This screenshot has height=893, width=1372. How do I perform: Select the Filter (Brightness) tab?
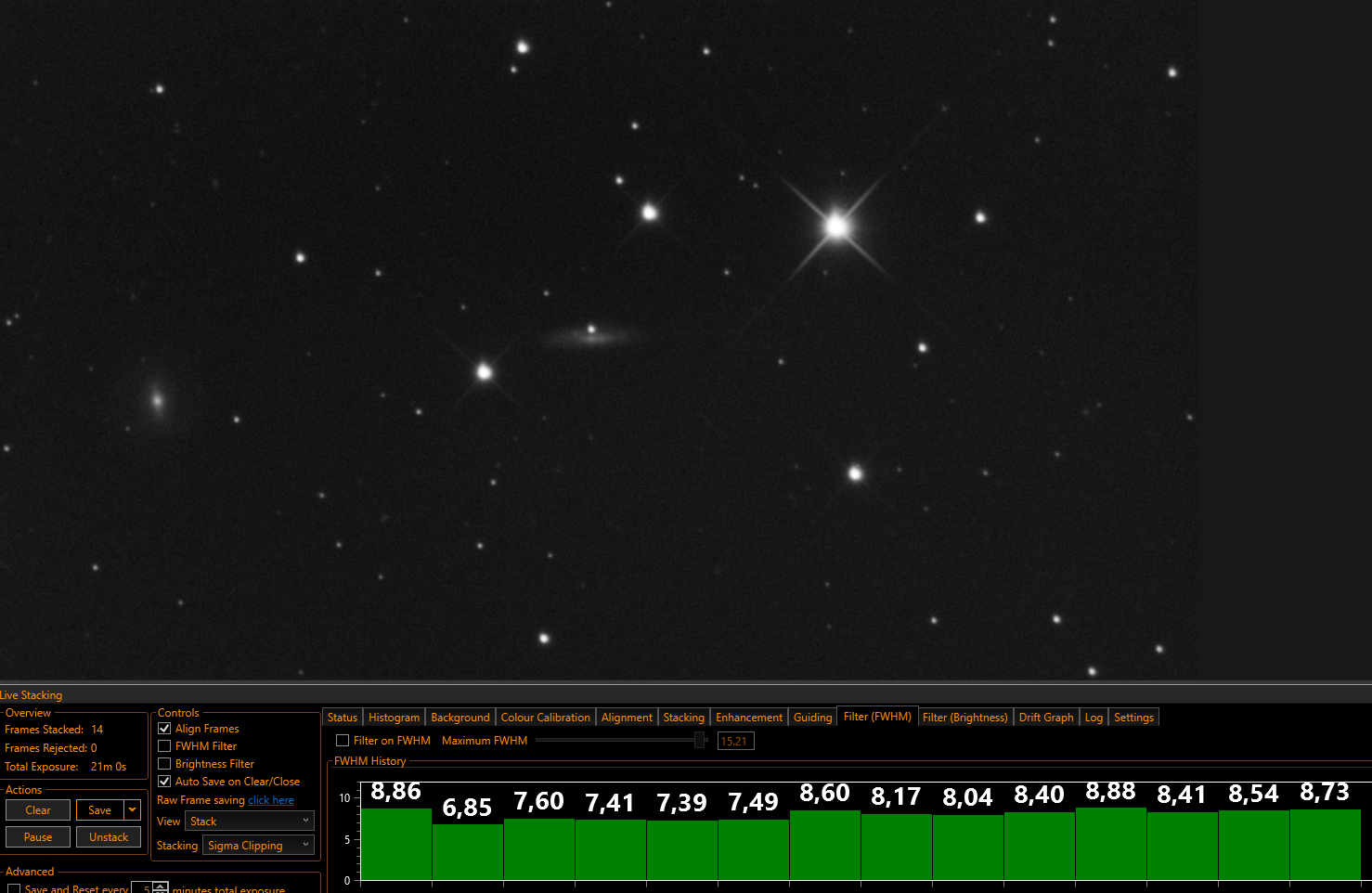tap(964, 718)
